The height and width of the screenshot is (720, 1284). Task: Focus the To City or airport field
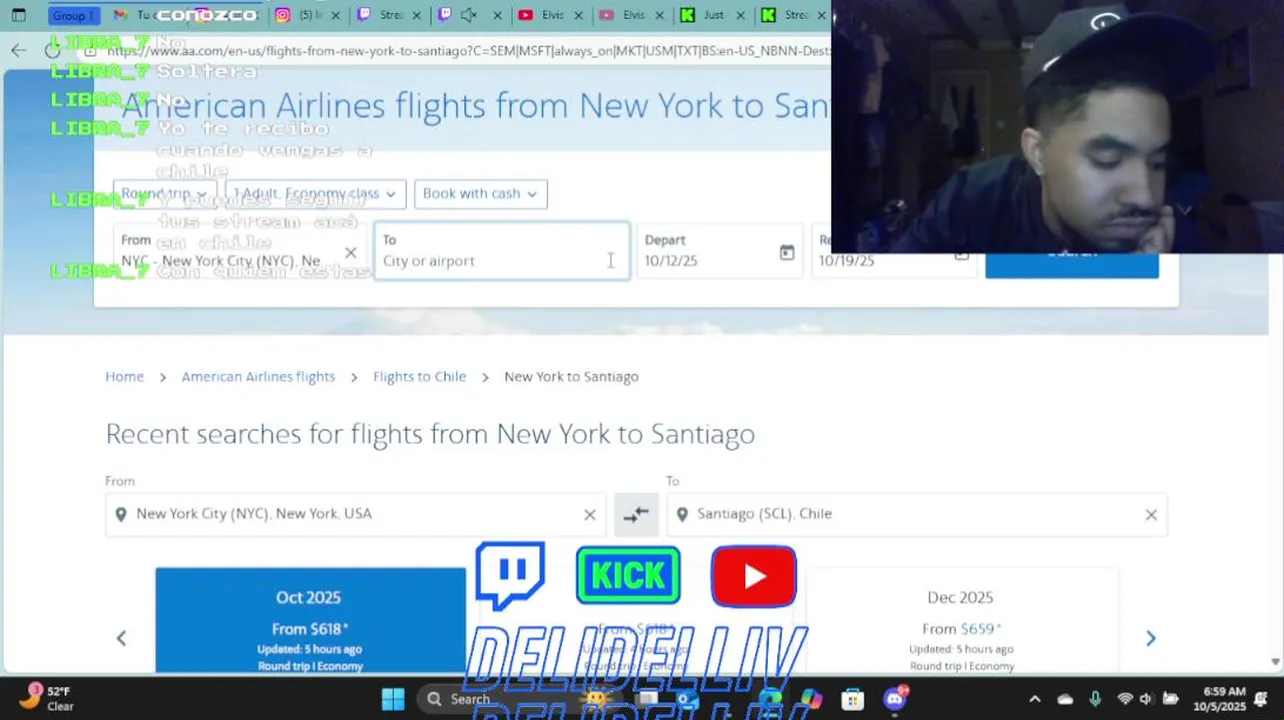coord(502,251)
